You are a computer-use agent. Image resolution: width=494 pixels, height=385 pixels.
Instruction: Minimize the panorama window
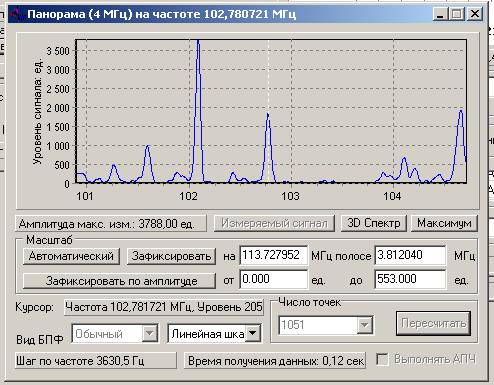pyautogui.click(x=441, y=14)
